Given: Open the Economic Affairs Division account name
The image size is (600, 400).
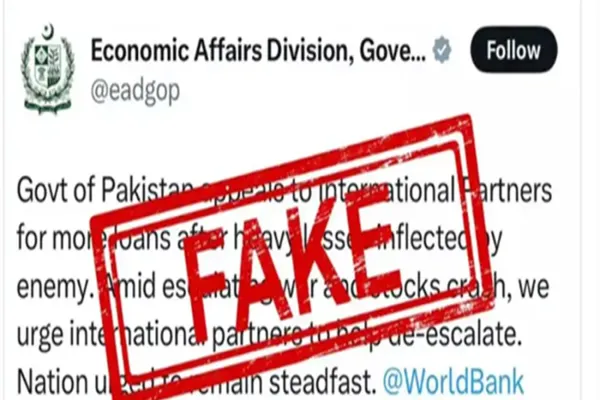Looking at the screenshot, I should 258,50.
